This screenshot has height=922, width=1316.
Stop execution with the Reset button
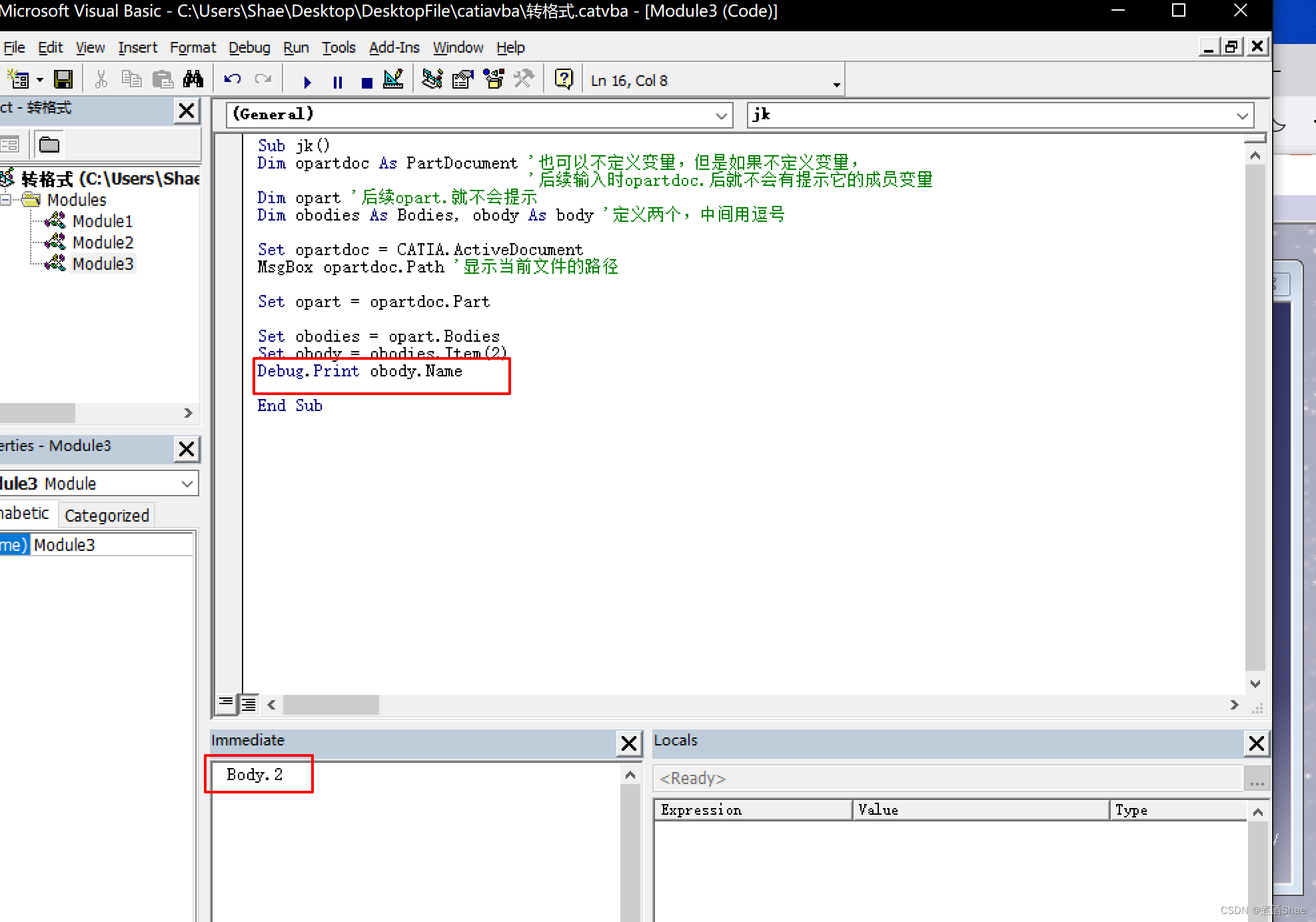(x=366, y=82)
